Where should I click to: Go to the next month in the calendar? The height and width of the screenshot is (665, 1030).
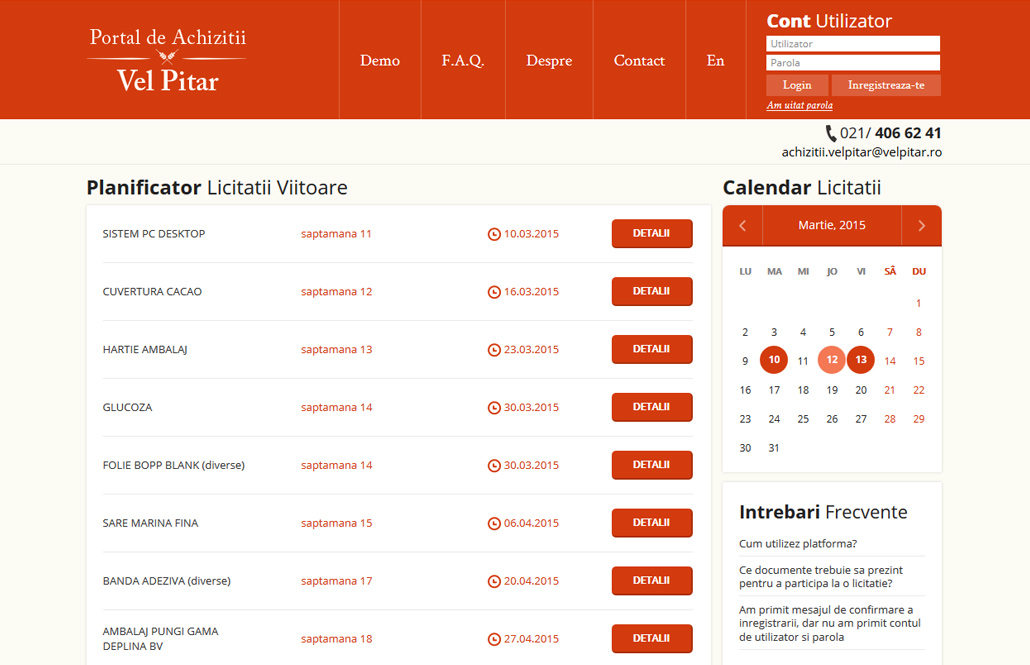(x=922, y=225)
